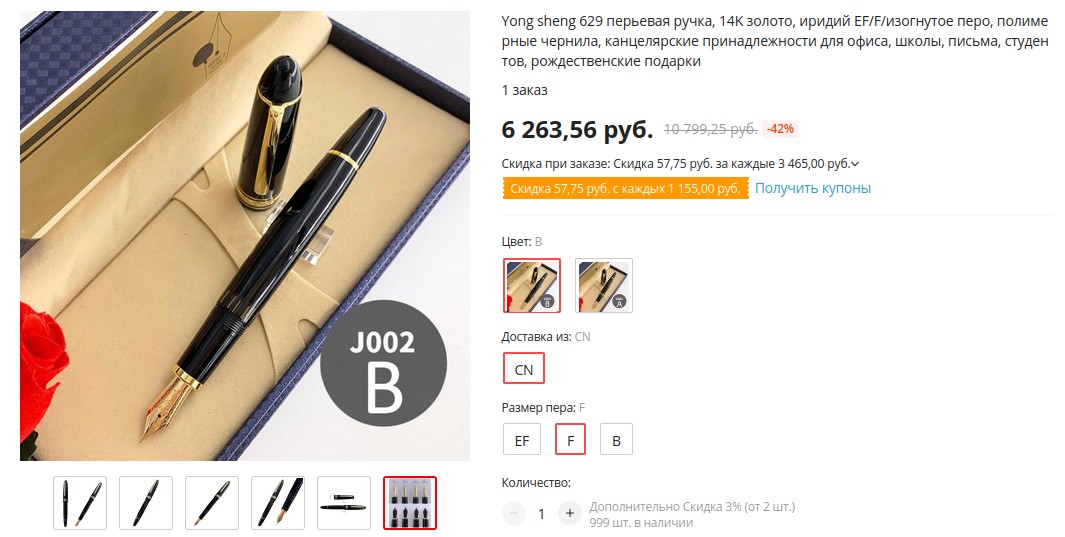Expand the order discount details chevron
1065x537 pixels.
[855, 164]
